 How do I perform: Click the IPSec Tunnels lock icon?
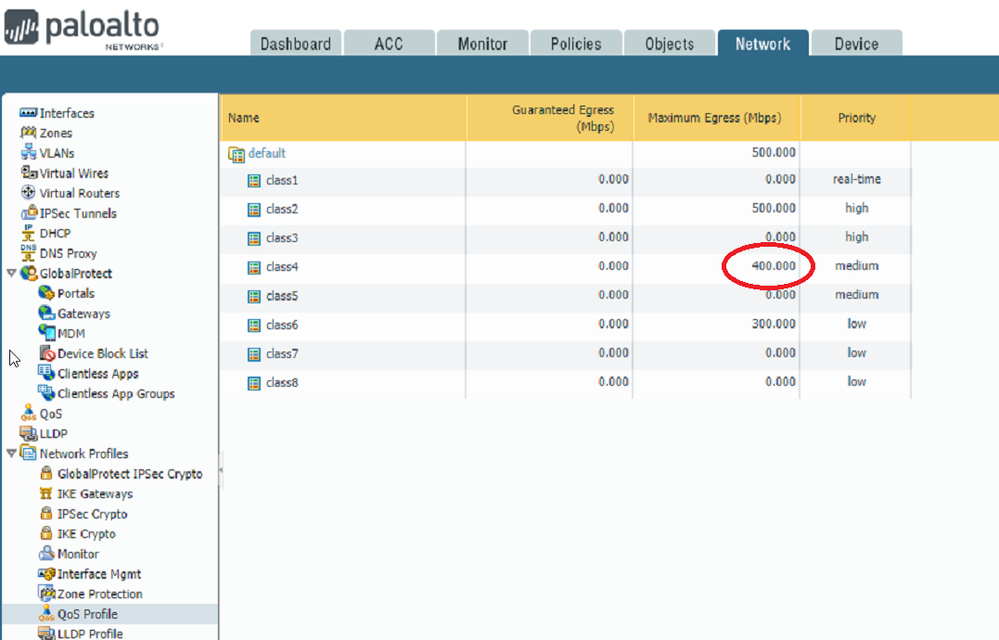[28, 213]
